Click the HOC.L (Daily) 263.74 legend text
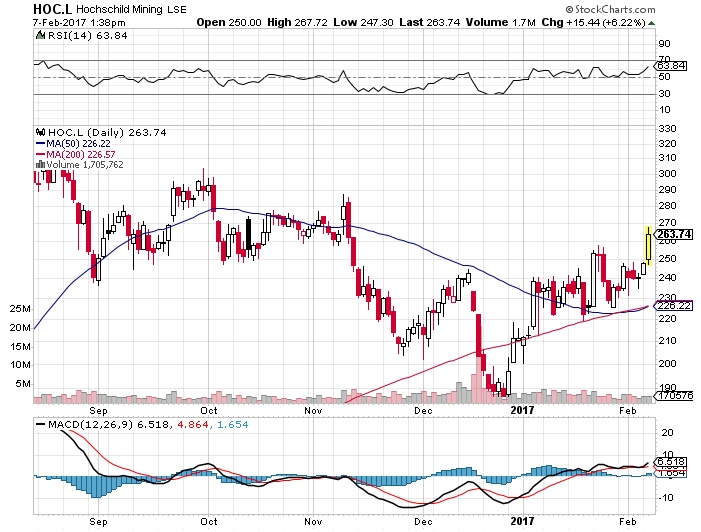 tap(107, 132)
